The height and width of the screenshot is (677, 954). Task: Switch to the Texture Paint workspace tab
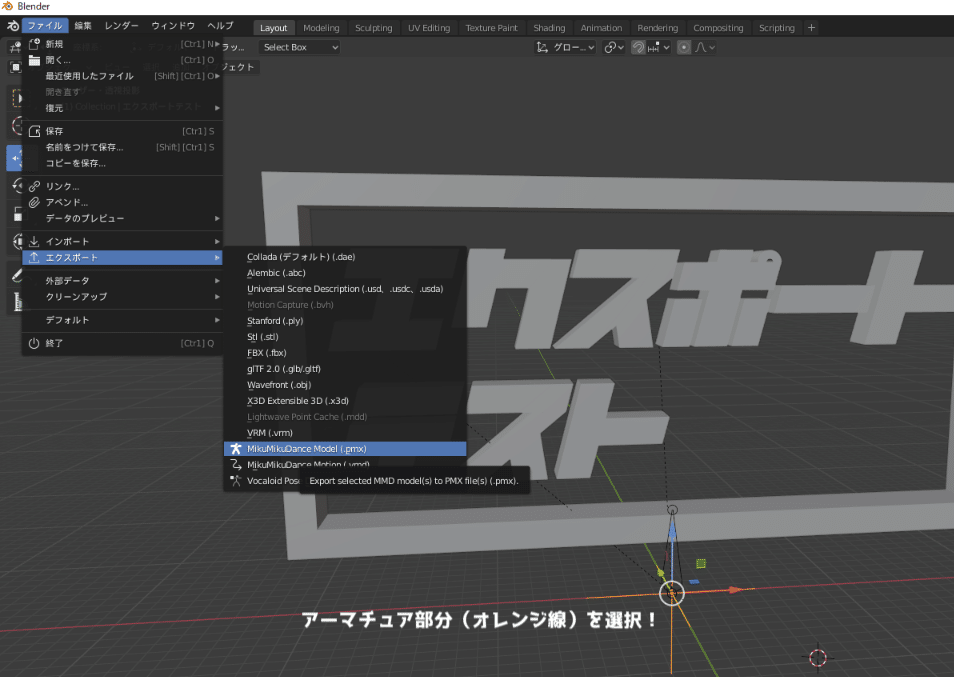pos(492,28)
